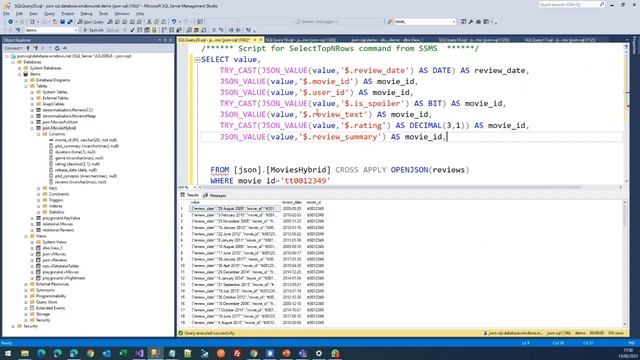The image size is (640, 360).
Task: Click the Refresh icon in Object Explorer
Action: coord(57,48)
